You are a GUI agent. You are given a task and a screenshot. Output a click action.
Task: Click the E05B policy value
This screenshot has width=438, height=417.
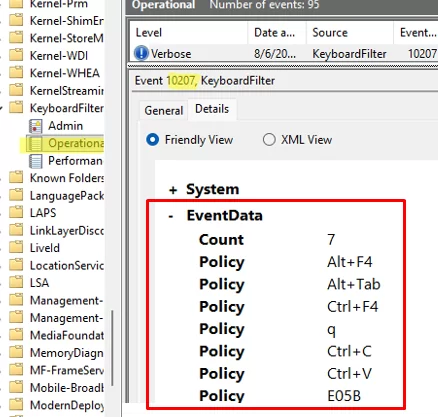[x=344, y=396]
